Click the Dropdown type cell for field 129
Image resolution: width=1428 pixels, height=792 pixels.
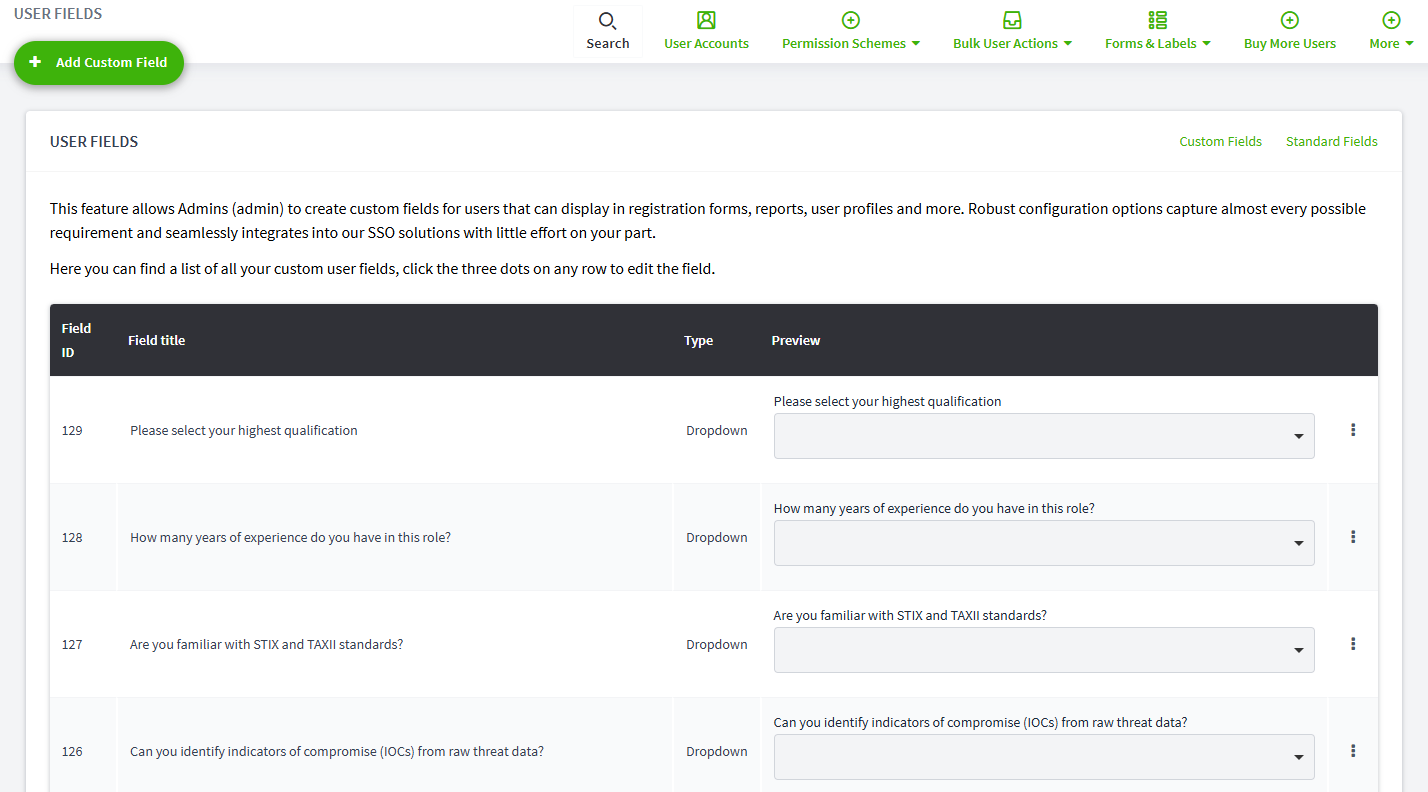(716, 431)
